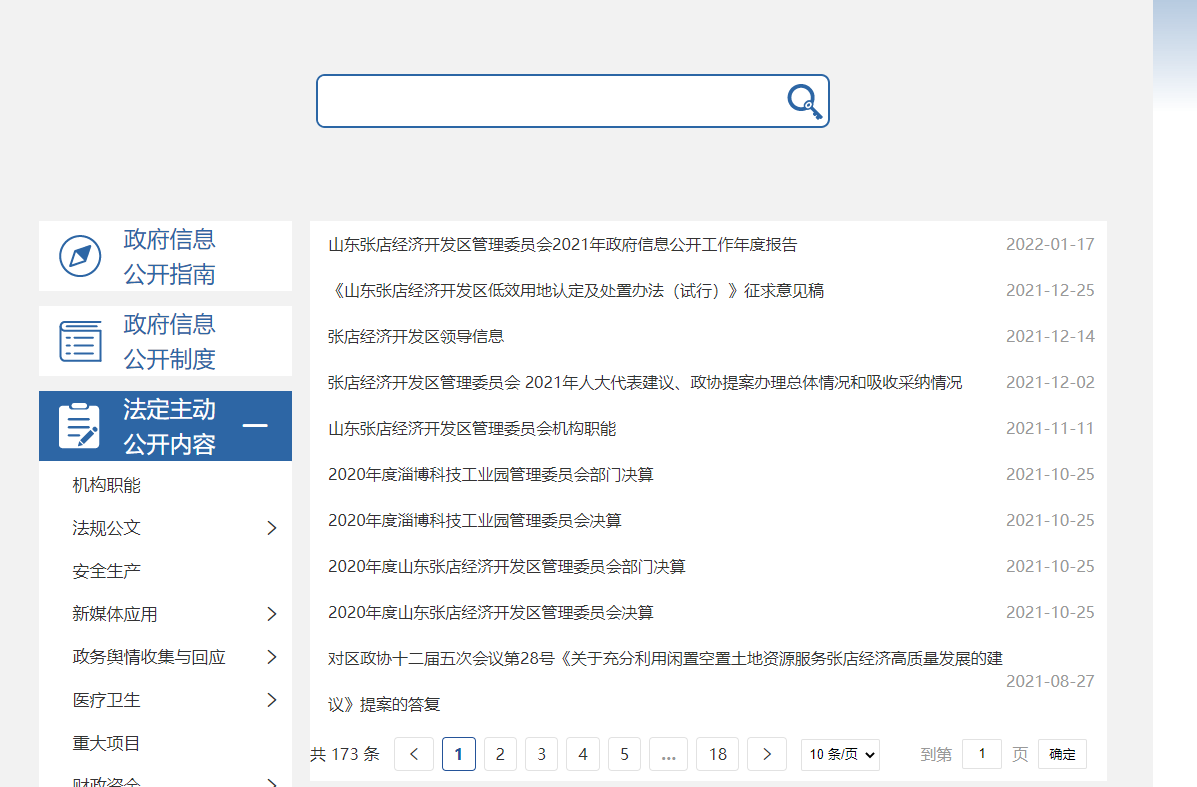Open the 10 条/页 page size dropdown
Image resolution: width=1197 pixels, height=787 pixels.
point(840,754)
